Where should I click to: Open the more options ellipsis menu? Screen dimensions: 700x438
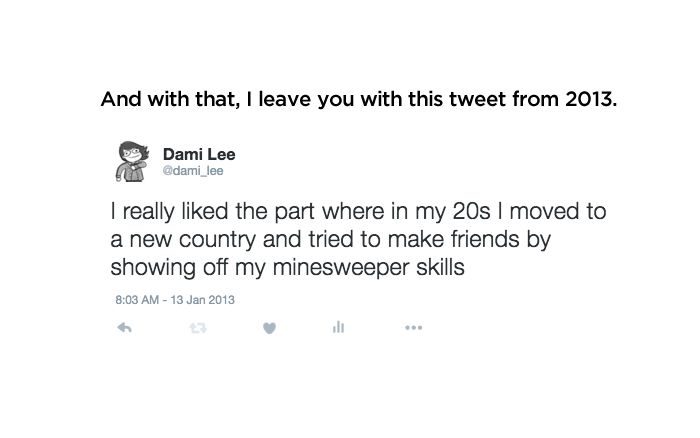coord(413,327)
